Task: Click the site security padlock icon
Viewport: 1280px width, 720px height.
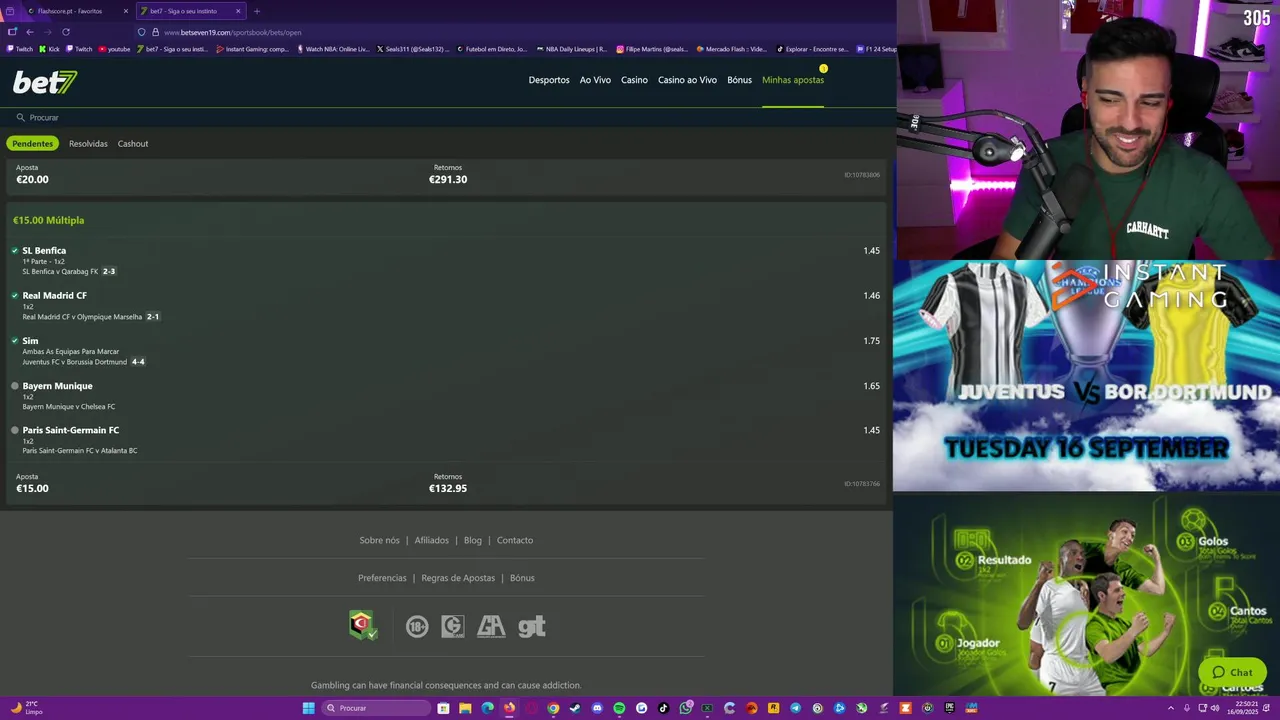Action: [156, 32]
